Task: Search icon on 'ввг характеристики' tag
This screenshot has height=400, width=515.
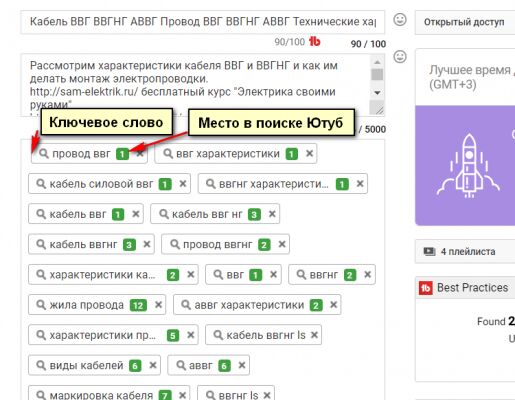Action: coord(168,154)
